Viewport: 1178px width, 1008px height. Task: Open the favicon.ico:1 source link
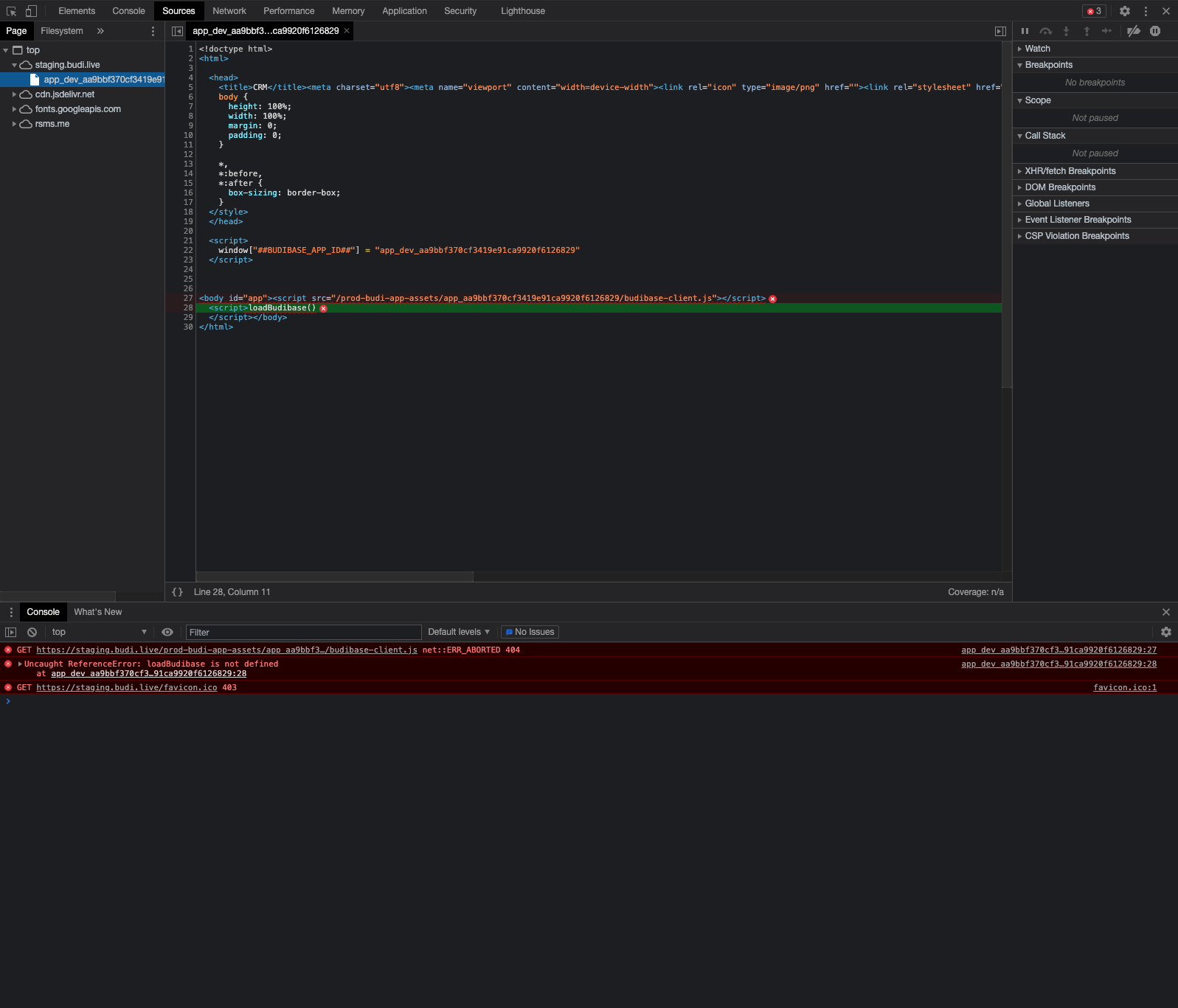point(1125,687)
